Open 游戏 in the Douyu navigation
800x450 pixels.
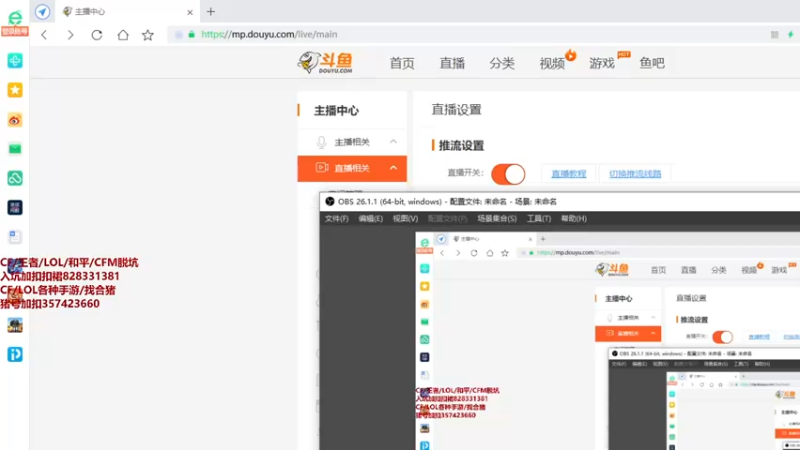(602, 63)
